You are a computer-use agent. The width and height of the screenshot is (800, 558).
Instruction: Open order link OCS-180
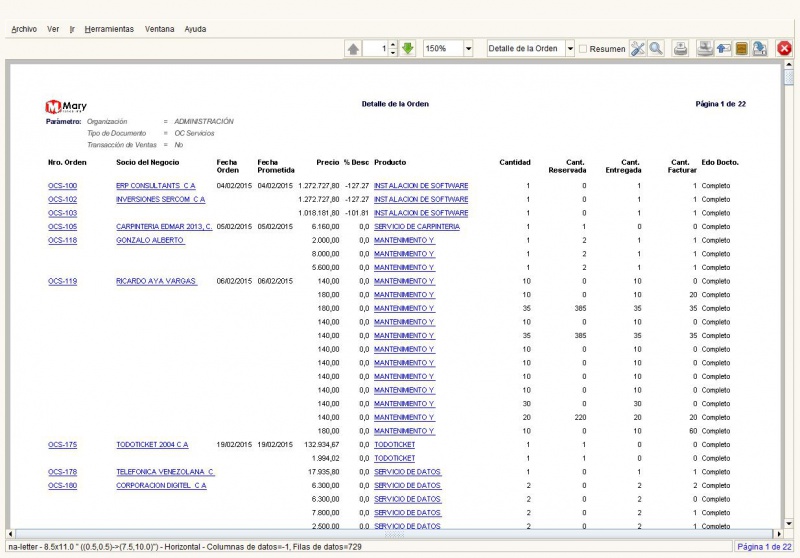click(x=62, y=486)
